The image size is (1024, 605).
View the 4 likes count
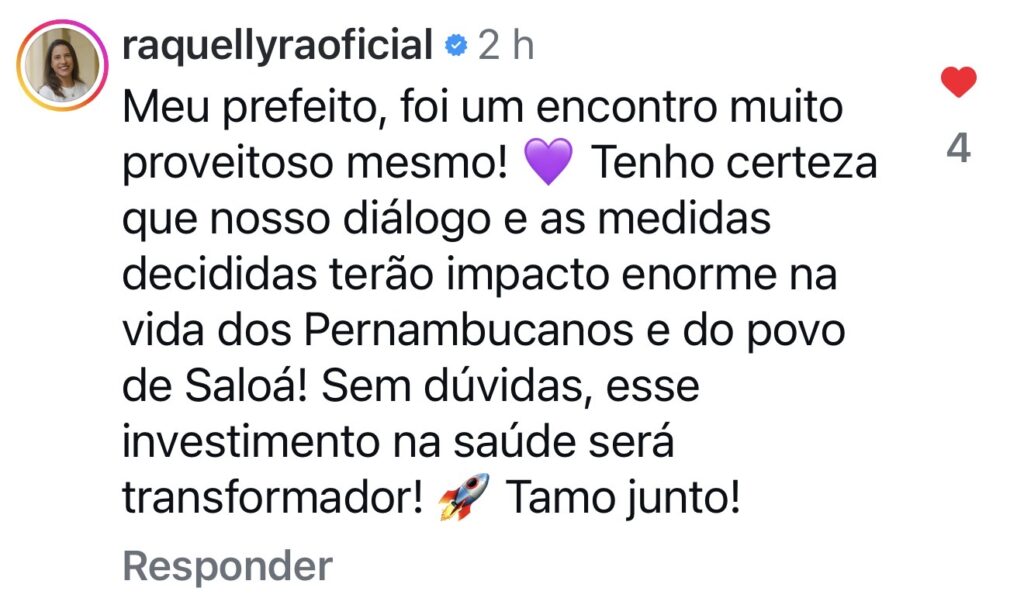click(x=958, y=149)
